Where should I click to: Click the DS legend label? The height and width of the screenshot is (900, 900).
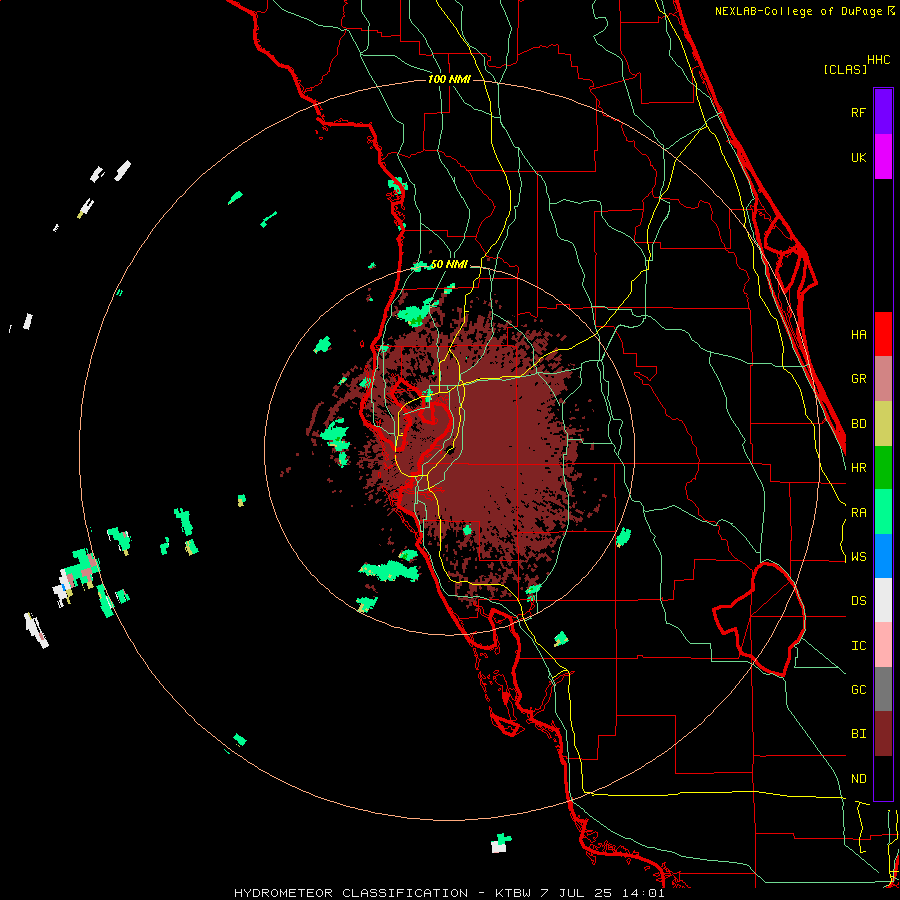pos(858,601)
